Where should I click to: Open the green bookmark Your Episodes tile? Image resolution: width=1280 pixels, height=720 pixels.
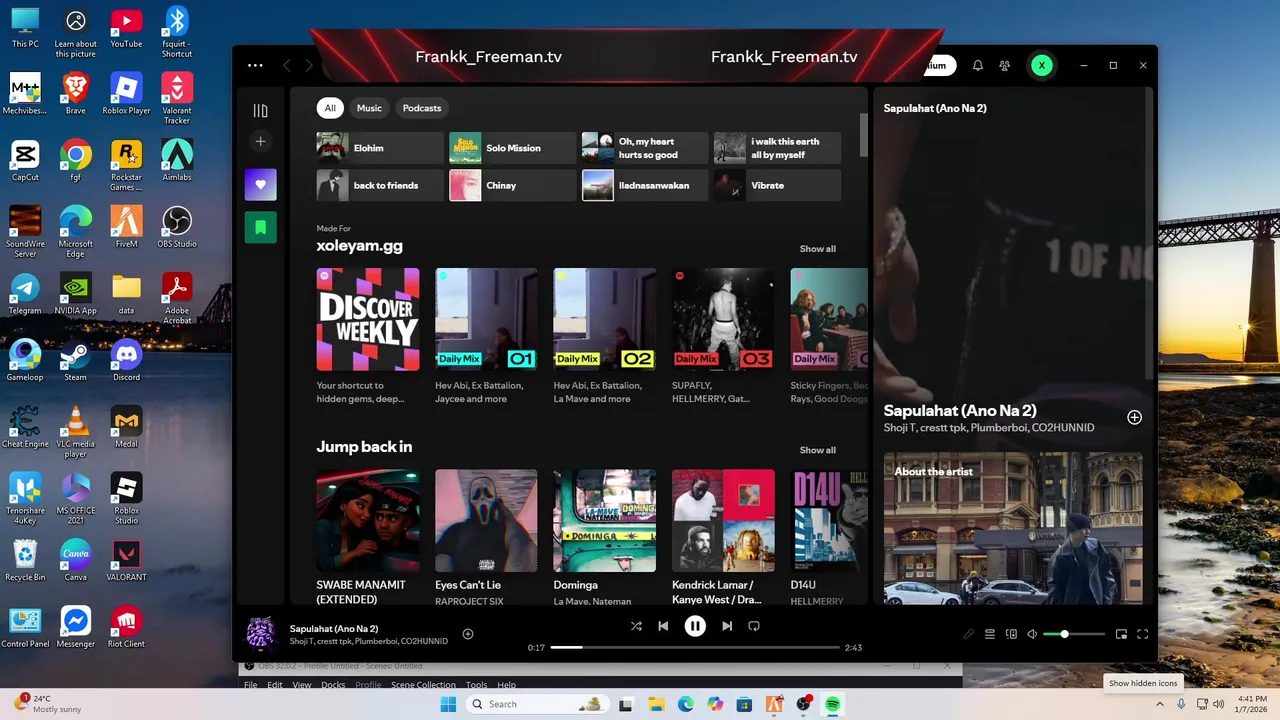261,228
